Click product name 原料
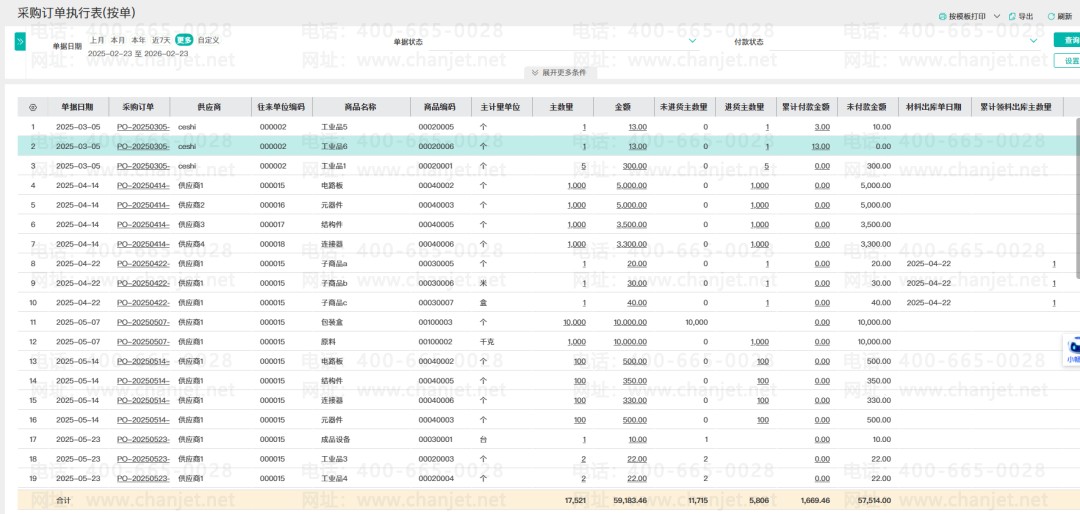Image resolution: width=1080 pixels, height=514 pixels. pyautogui.click(x=329, y=342)
